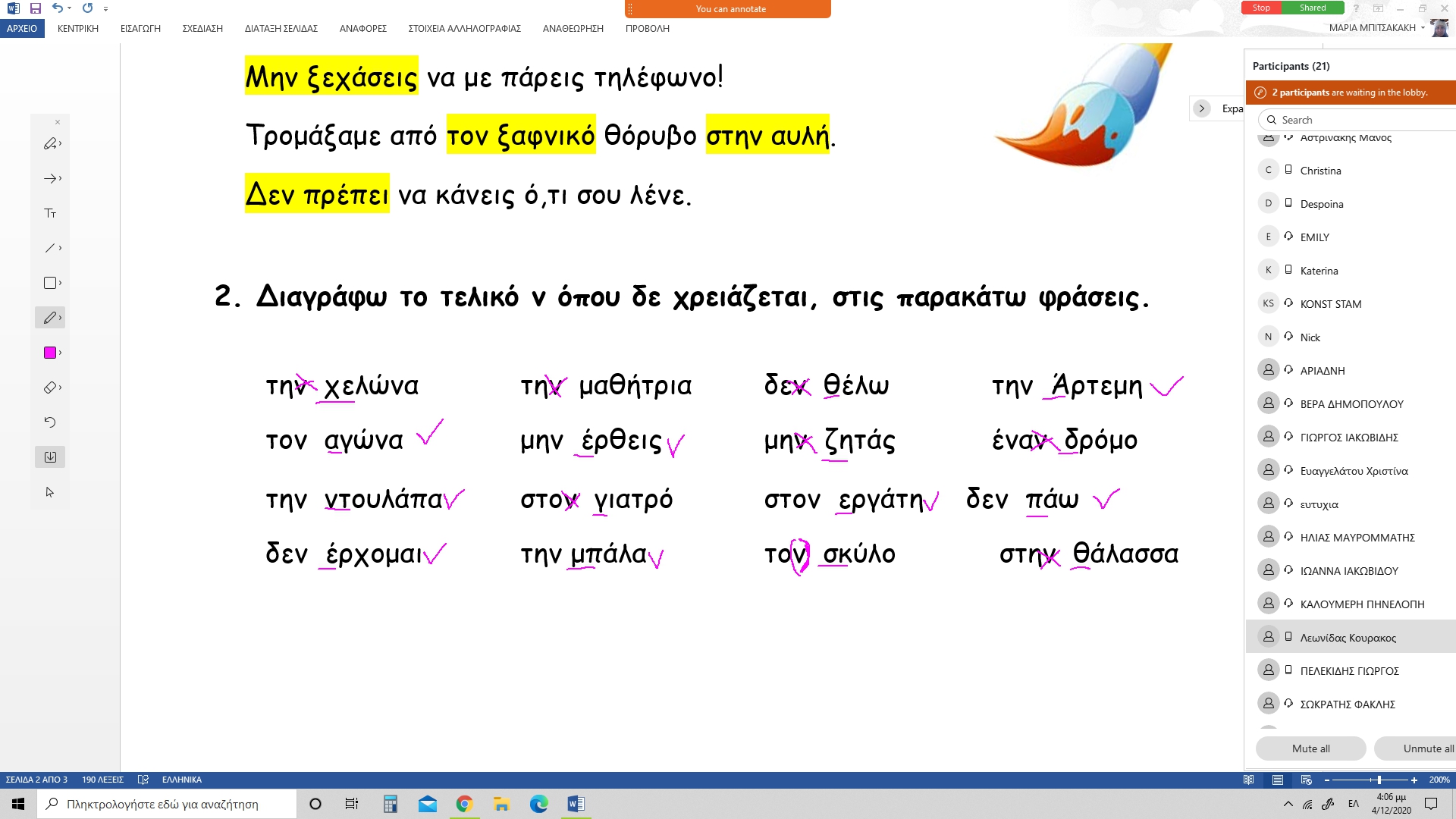The height and width of the screenshot is (819, 1456).
Task: Switch to the mouse pointer tool
Action: click(50, 492)
